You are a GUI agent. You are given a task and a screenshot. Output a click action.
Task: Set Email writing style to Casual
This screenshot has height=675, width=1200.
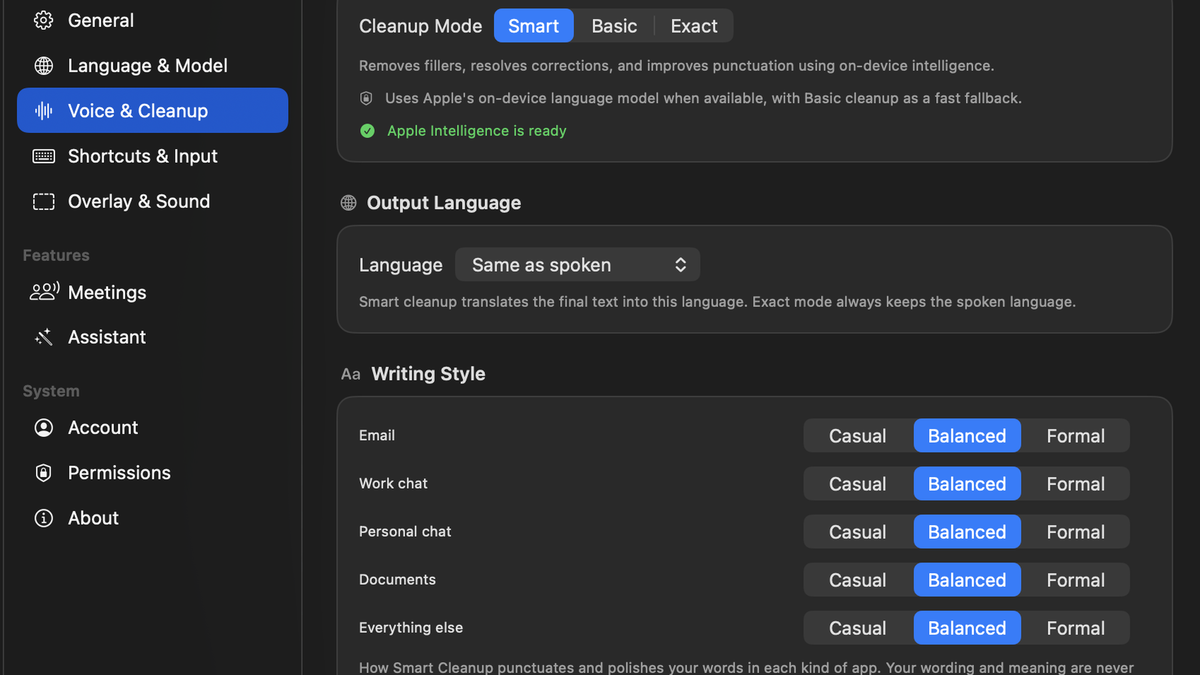858,436
